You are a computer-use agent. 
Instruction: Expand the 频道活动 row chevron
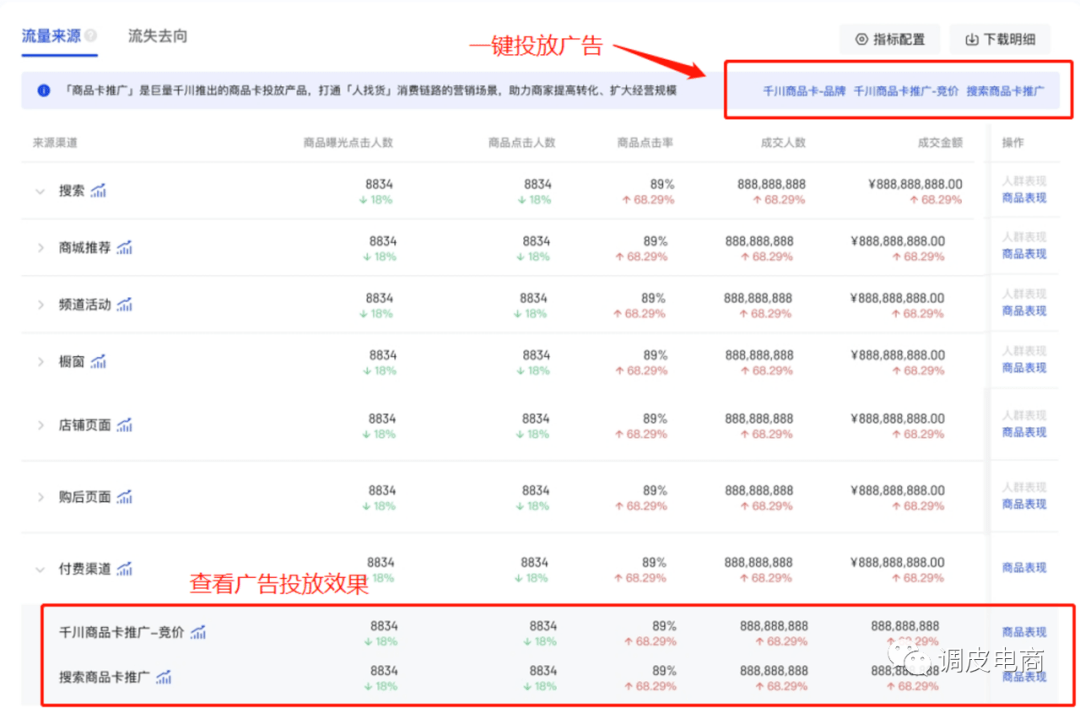click(40, 305)
